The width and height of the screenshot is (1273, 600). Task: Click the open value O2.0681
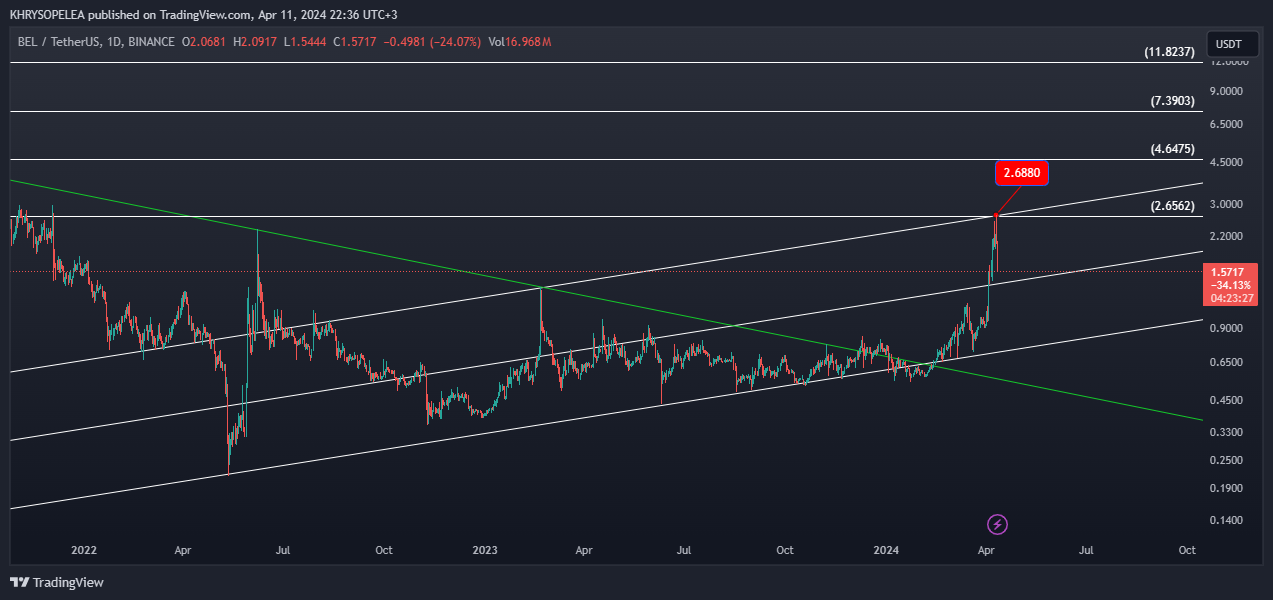[x=204, y=42]
